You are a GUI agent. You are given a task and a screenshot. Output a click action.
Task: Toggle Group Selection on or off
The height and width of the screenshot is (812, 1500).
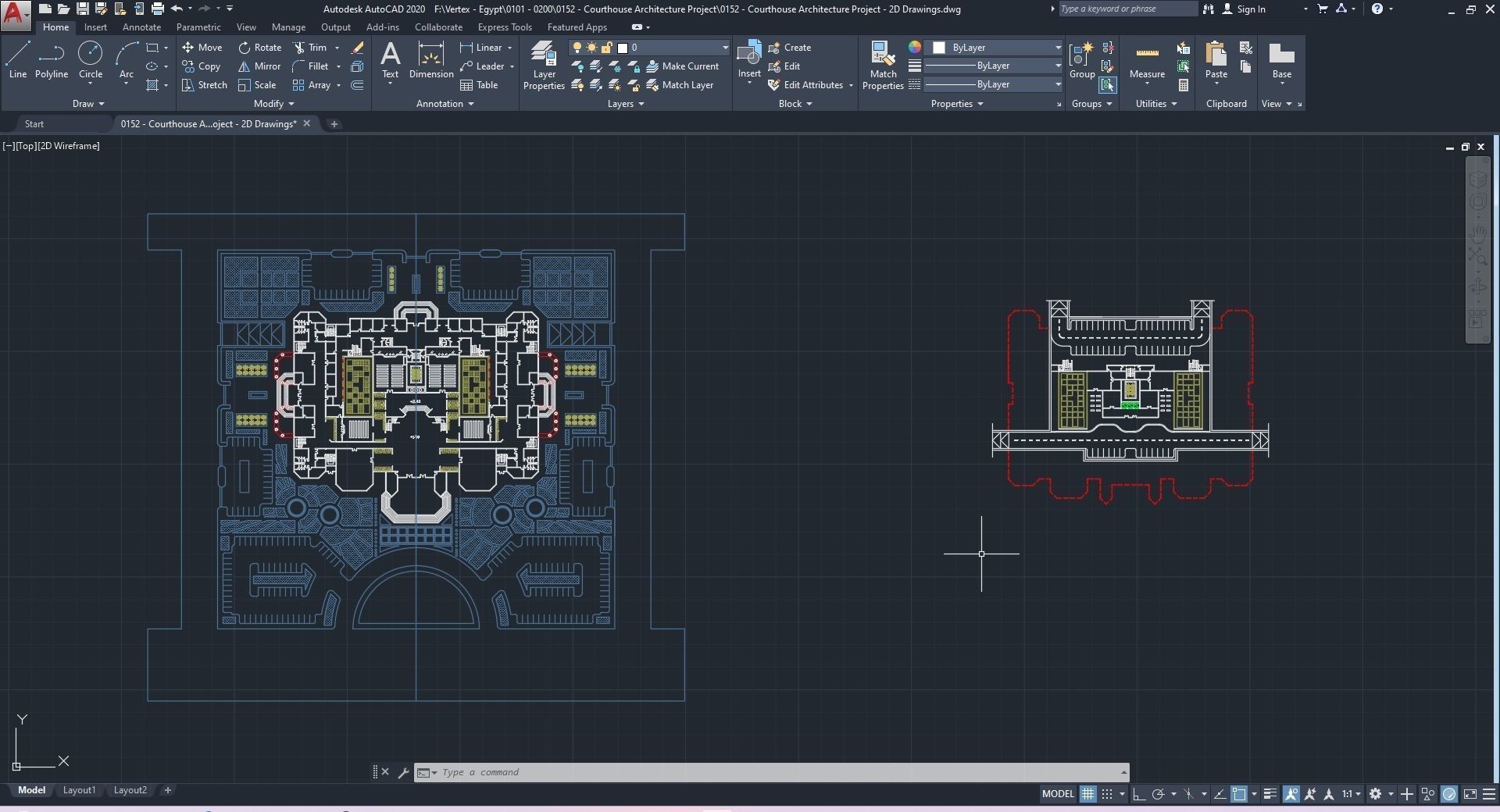(1107, 85)
